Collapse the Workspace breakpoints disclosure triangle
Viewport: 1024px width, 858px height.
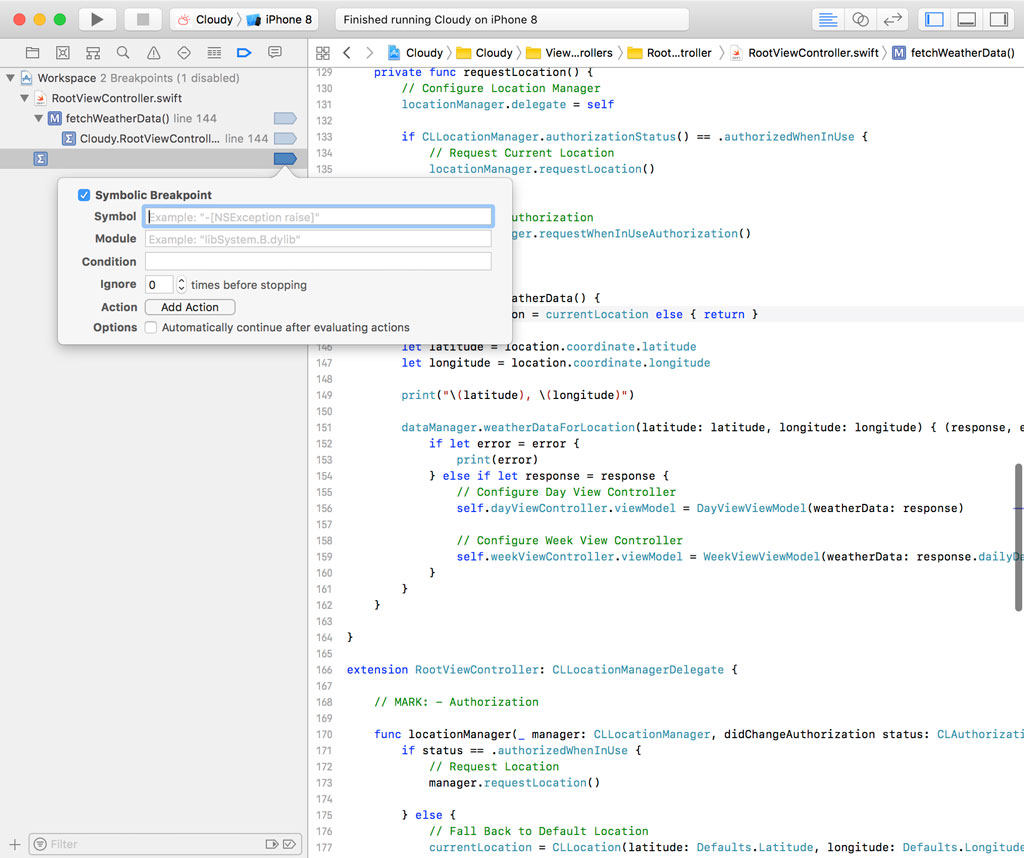coord(10,77)
